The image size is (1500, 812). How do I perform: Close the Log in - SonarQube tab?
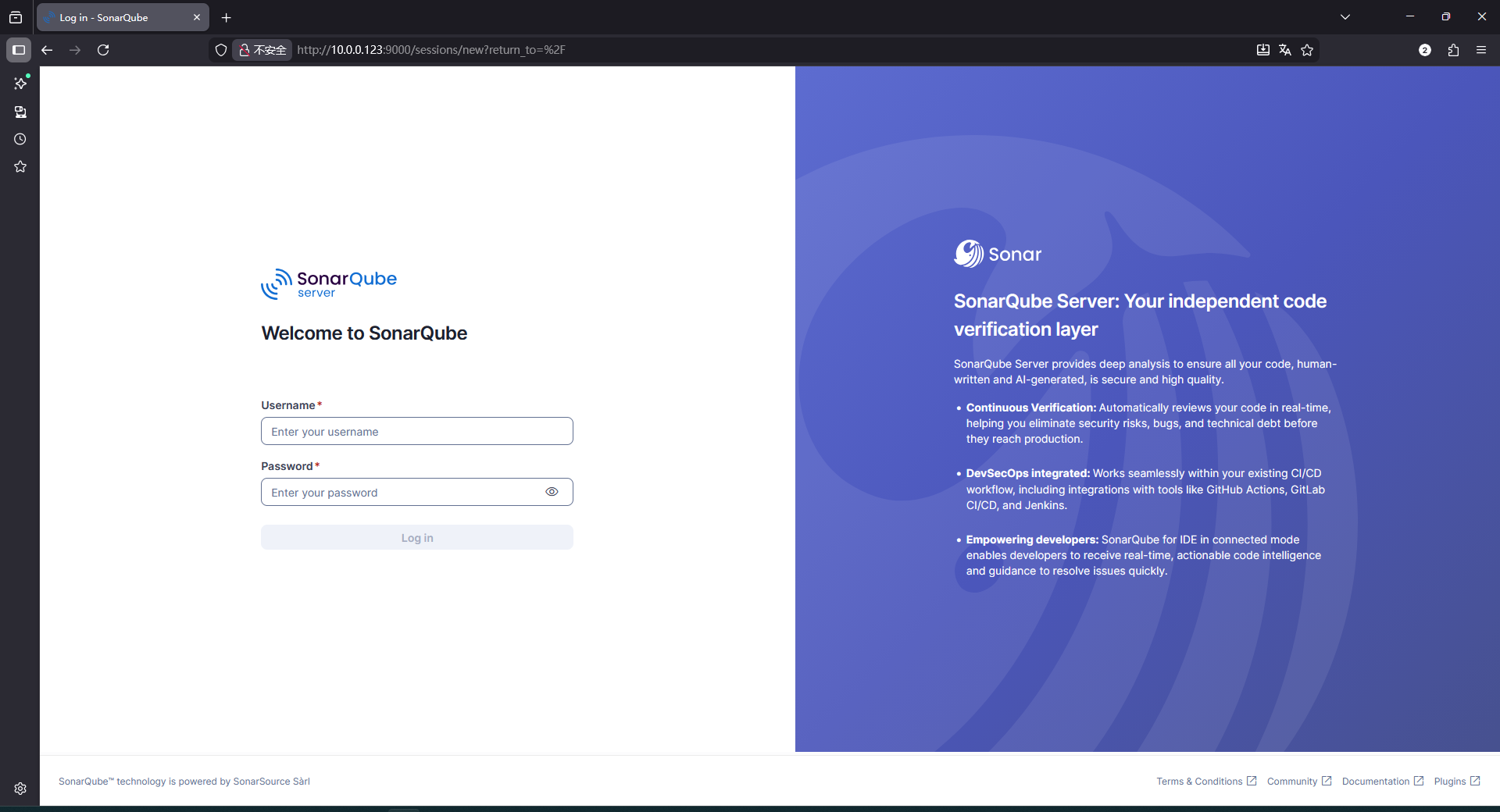coord(197,17)
